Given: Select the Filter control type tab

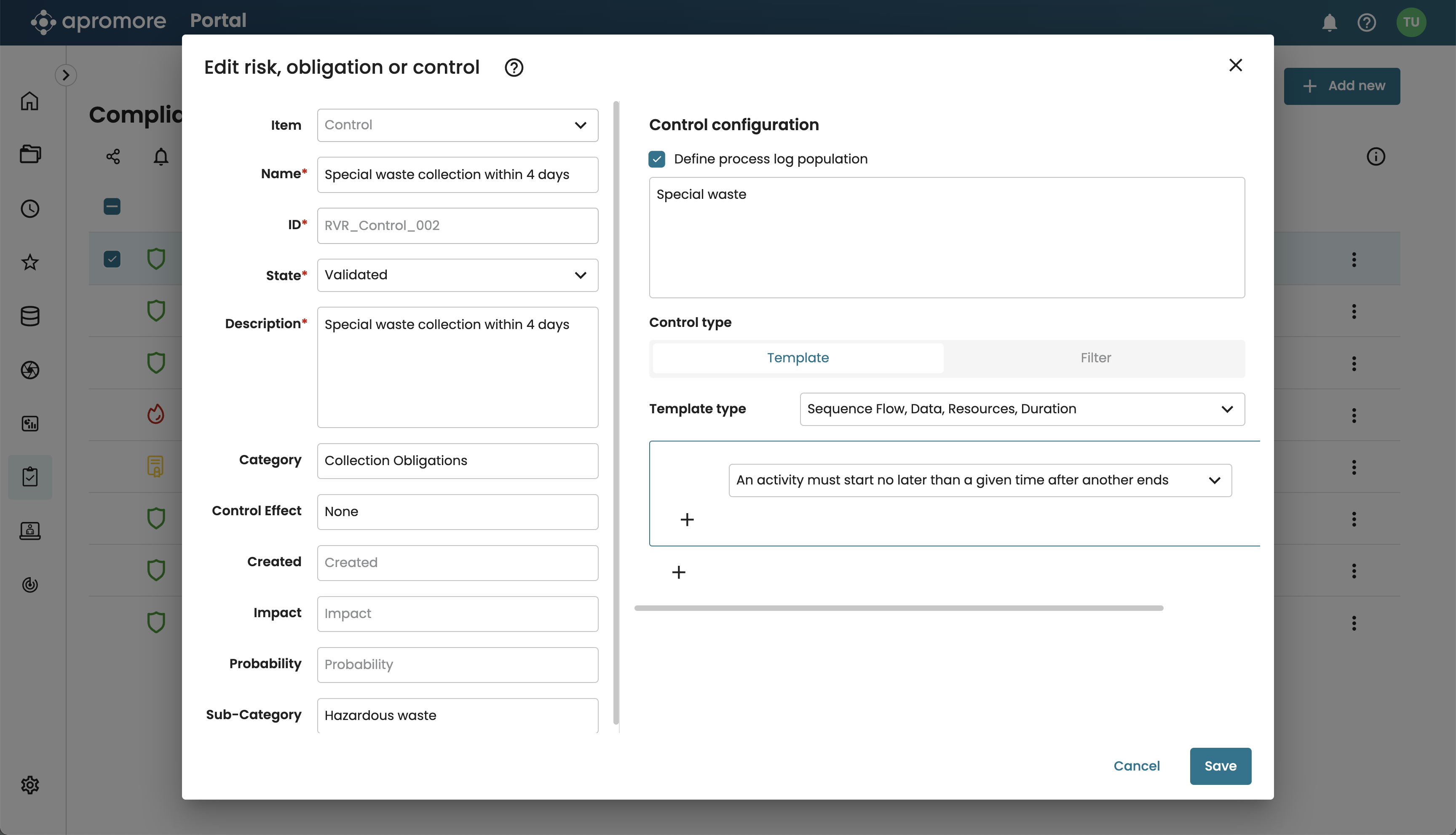Looking at the screenshot, I should coord(1095,359).
